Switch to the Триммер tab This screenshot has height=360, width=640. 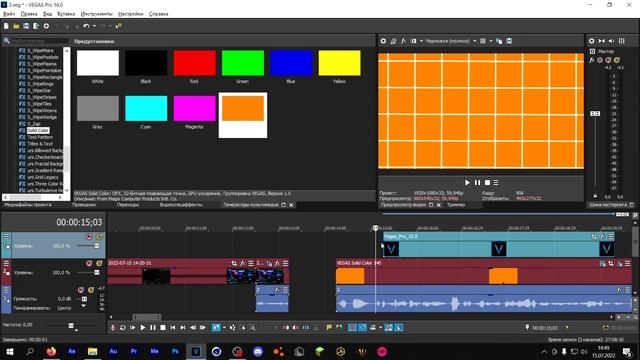pyautogui.click(x=456, y=205)
